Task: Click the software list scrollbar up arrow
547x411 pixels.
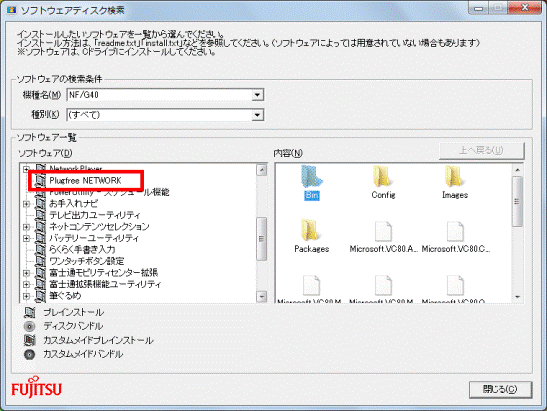Action: tap(262, 170)
